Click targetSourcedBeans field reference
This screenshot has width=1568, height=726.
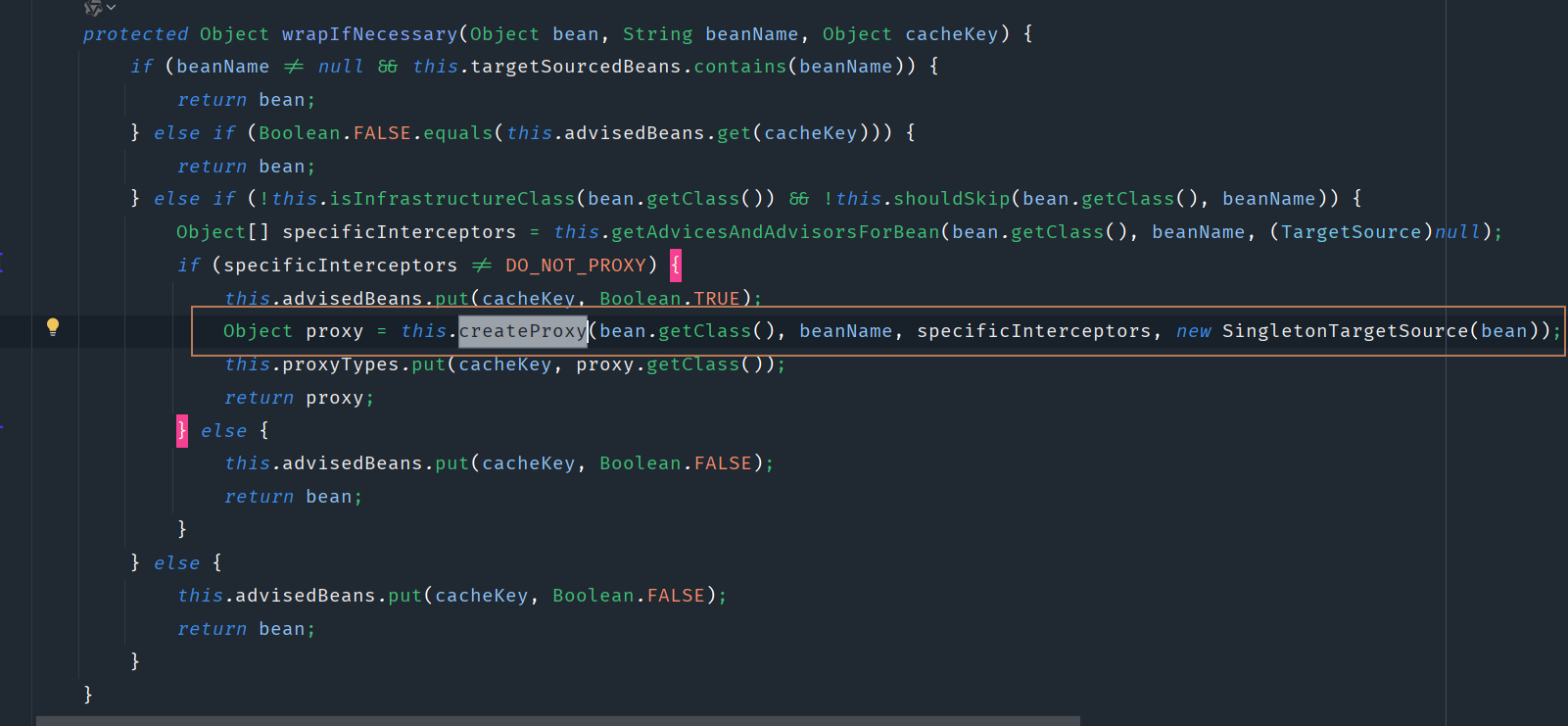[576, 67]
